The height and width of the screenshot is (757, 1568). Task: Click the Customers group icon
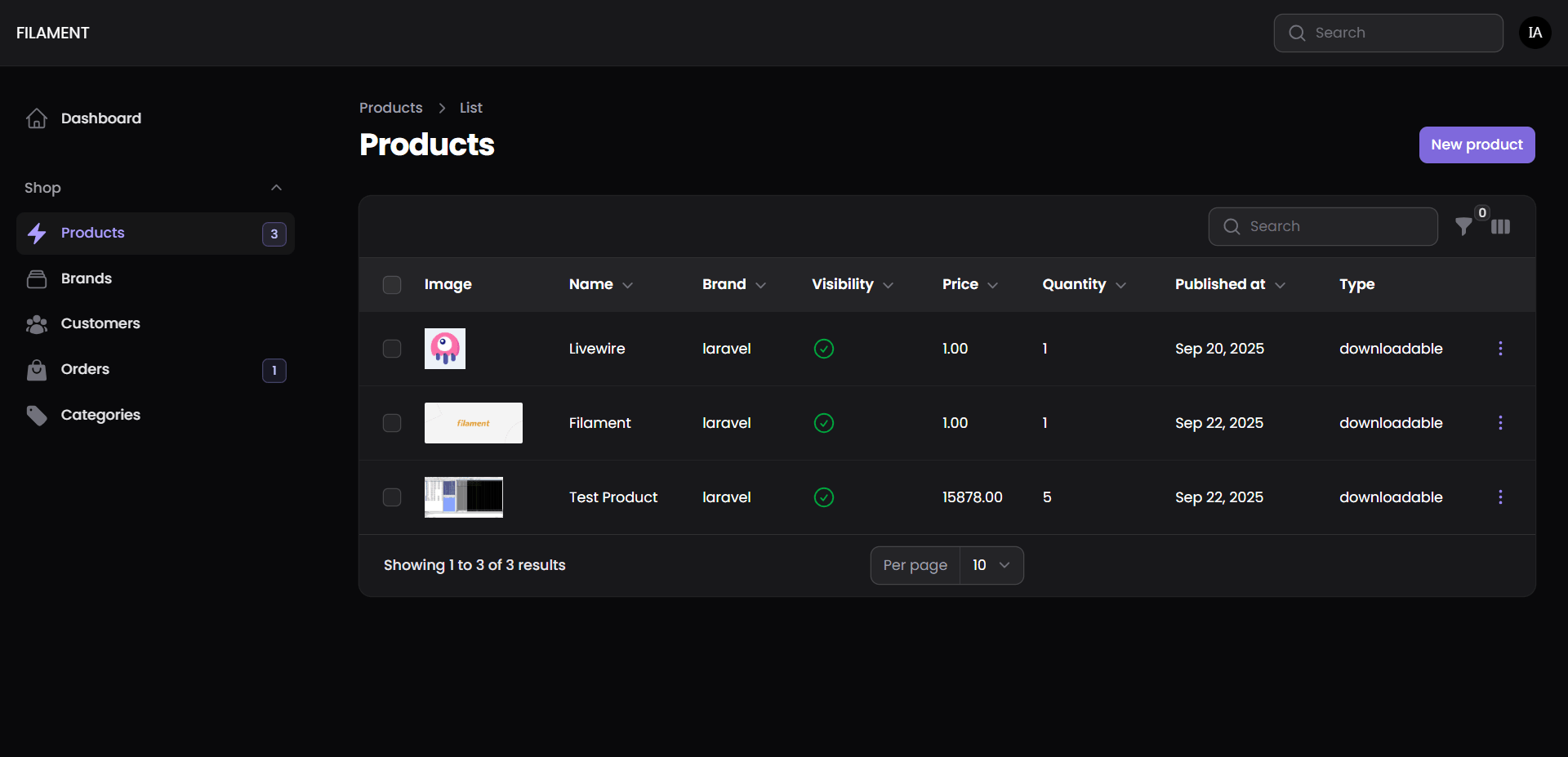tap(37, 324)
